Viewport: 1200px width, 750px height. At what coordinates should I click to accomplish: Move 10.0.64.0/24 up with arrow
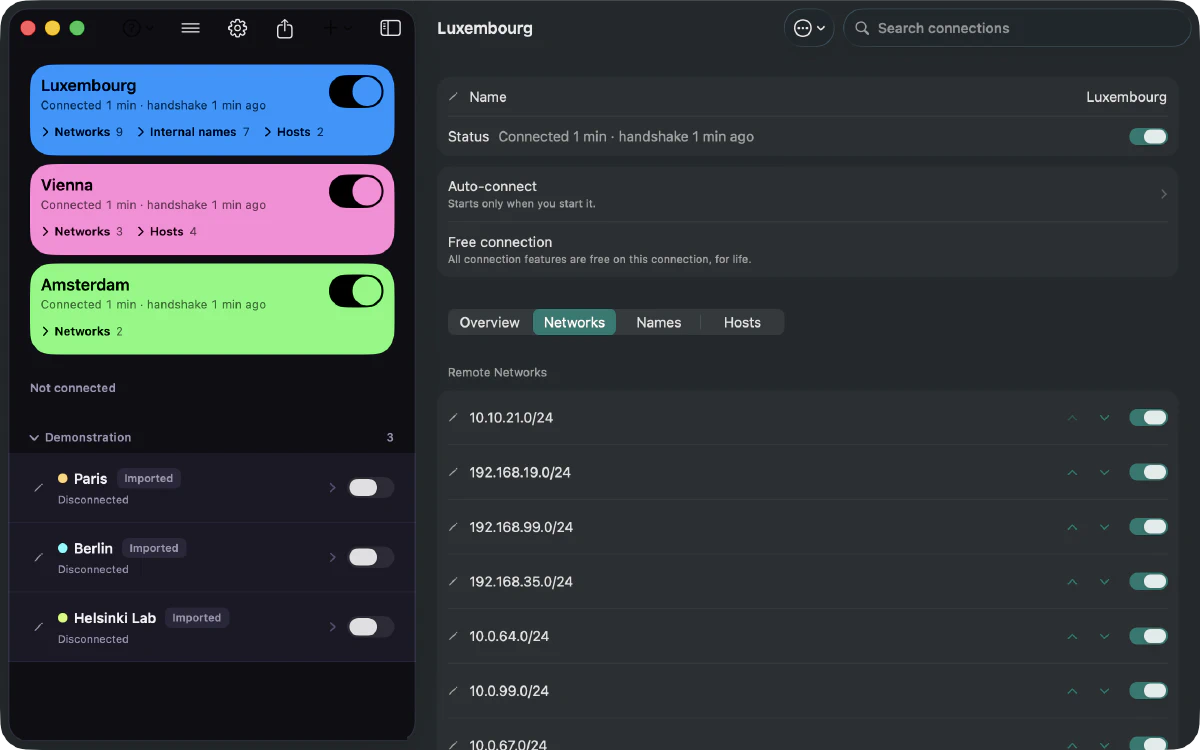(1072, 636)
